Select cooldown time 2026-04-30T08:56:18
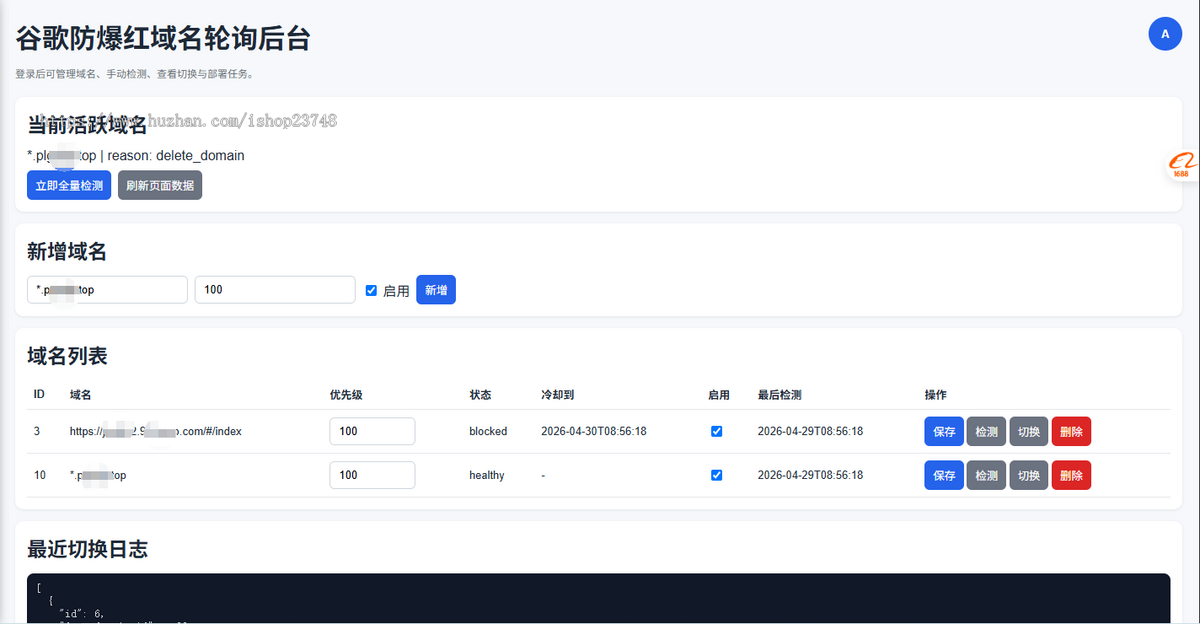1200x624 pixels. coord(594,432)
